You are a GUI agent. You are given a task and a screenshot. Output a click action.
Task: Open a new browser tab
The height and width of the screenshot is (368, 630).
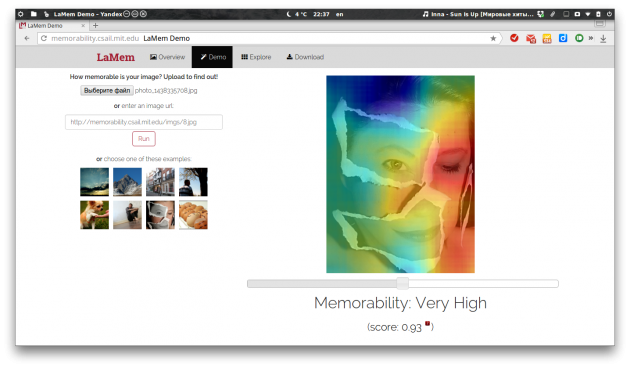[96, 25]
